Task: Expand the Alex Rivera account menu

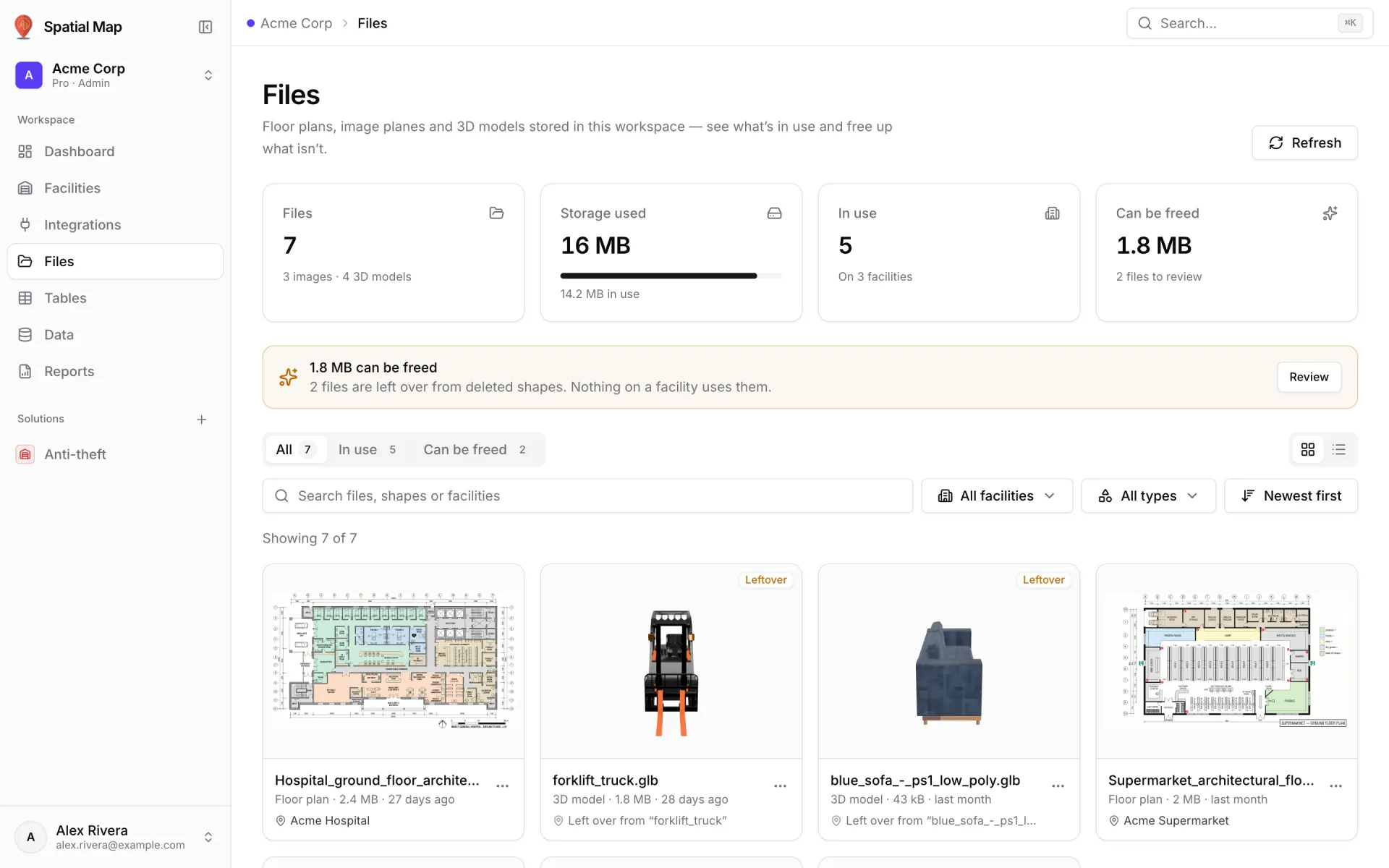Action: (x=115, y=837)
